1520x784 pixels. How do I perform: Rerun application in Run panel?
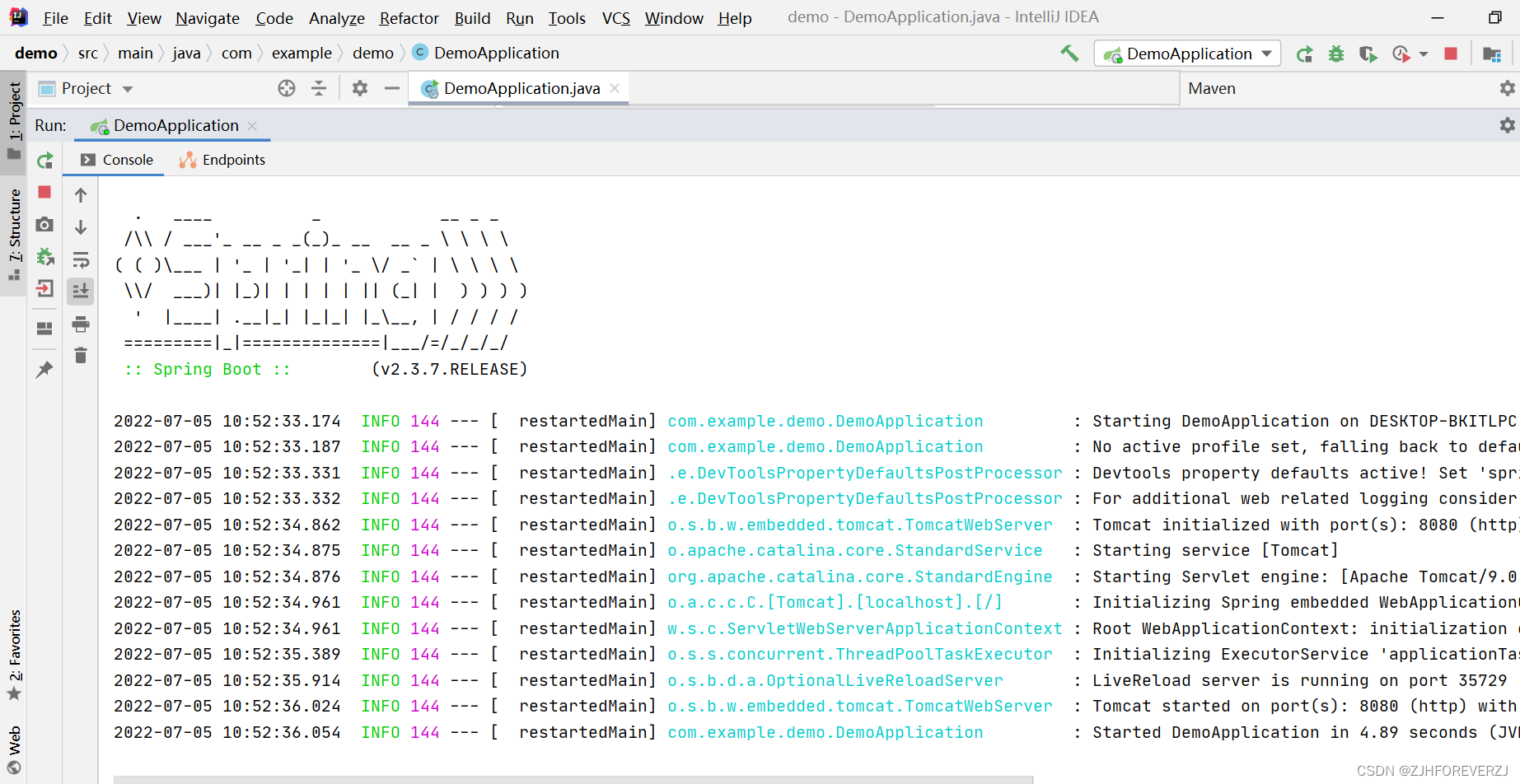[x=44, y=161]
